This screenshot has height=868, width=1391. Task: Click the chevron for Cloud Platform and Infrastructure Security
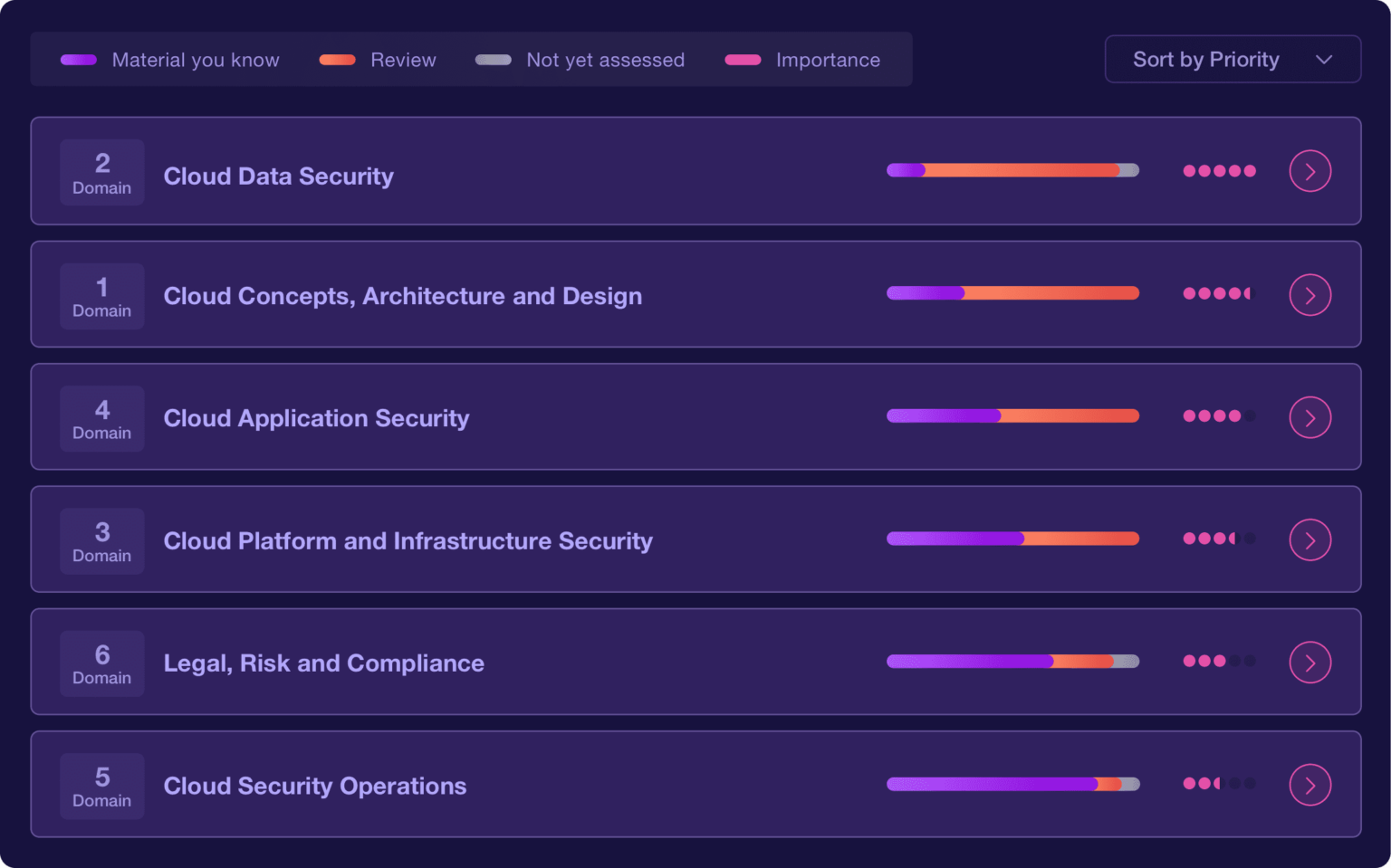point(1309,539)
